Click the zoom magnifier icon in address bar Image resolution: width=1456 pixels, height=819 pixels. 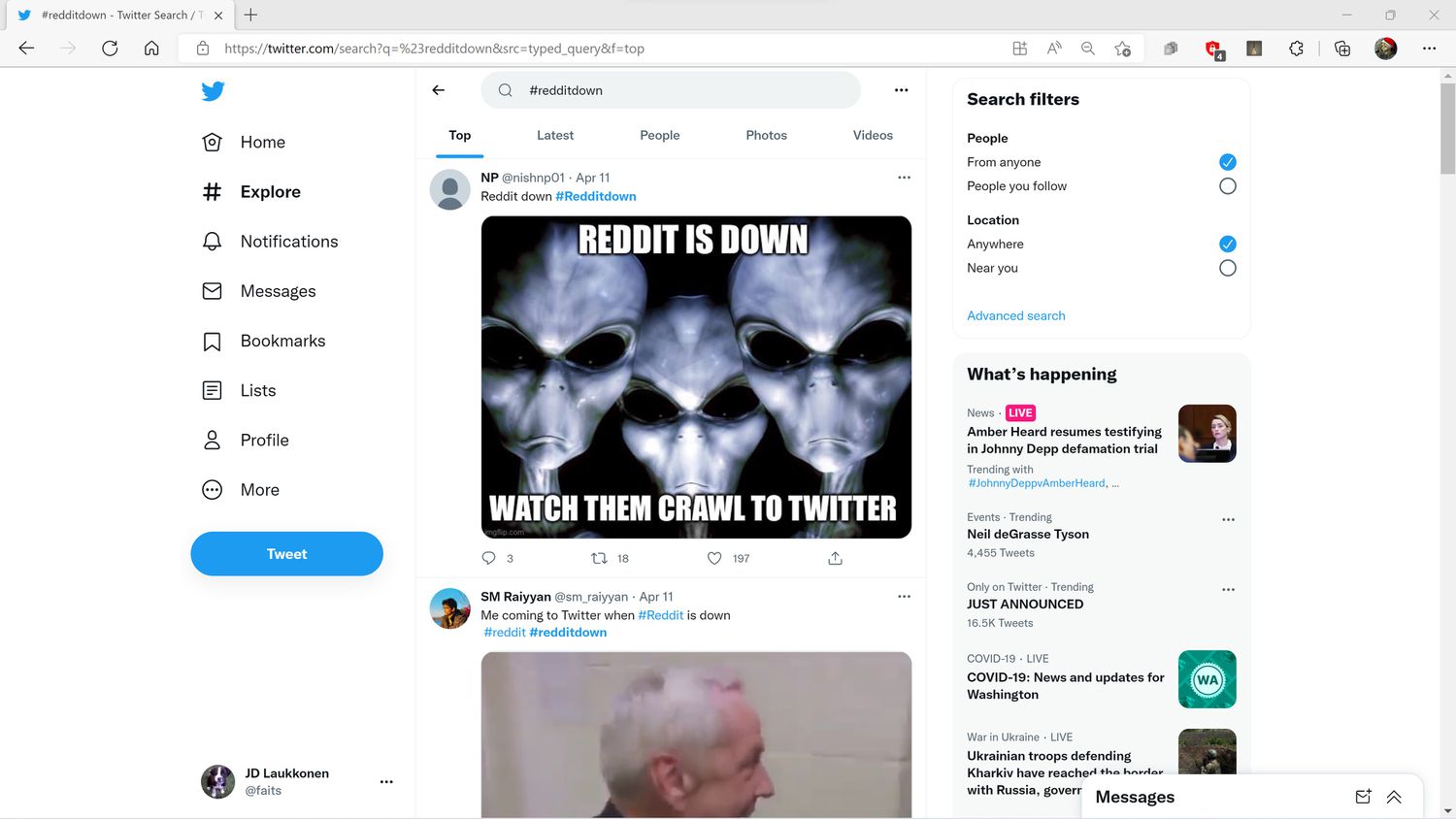(x=1088, y=49)
